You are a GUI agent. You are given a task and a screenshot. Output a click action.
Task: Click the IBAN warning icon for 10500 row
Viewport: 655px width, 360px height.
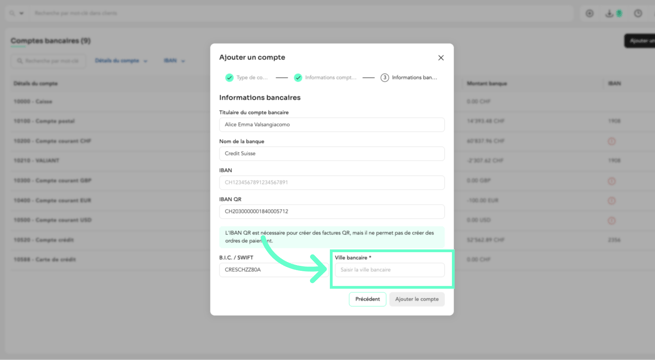(x=612, y=220)
